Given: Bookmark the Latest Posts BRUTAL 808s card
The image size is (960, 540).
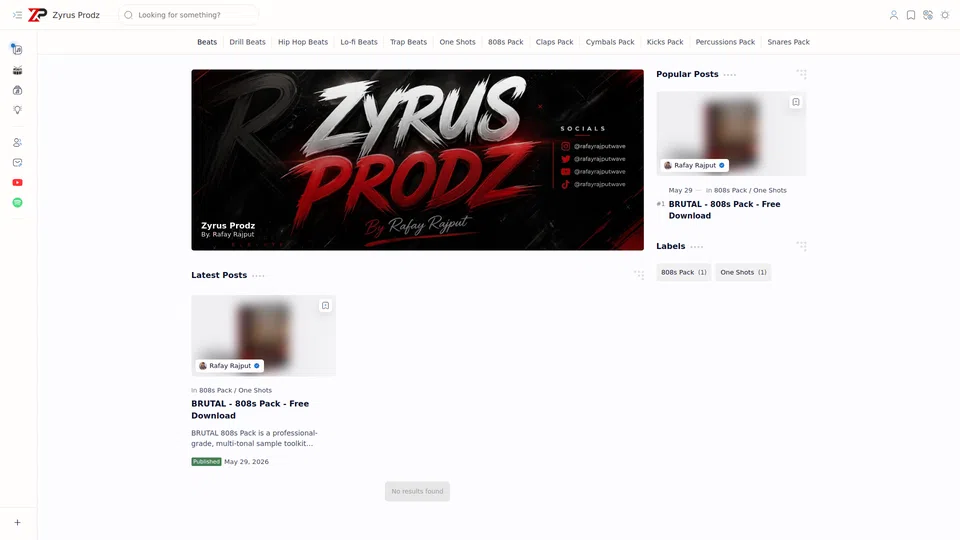Looking at the screenshot, I should pos(325,306).
